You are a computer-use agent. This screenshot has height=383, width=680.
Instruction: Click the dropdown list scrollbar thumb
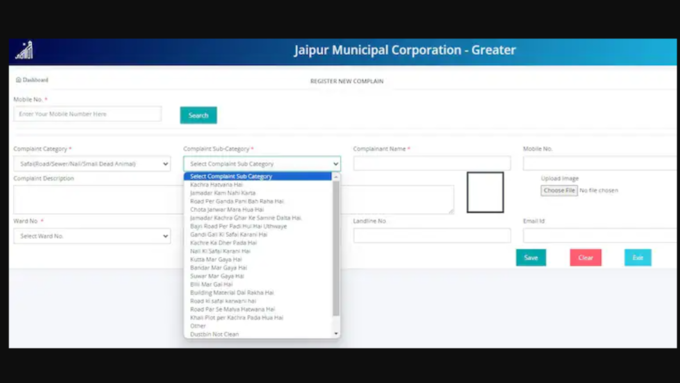point(336,248)
